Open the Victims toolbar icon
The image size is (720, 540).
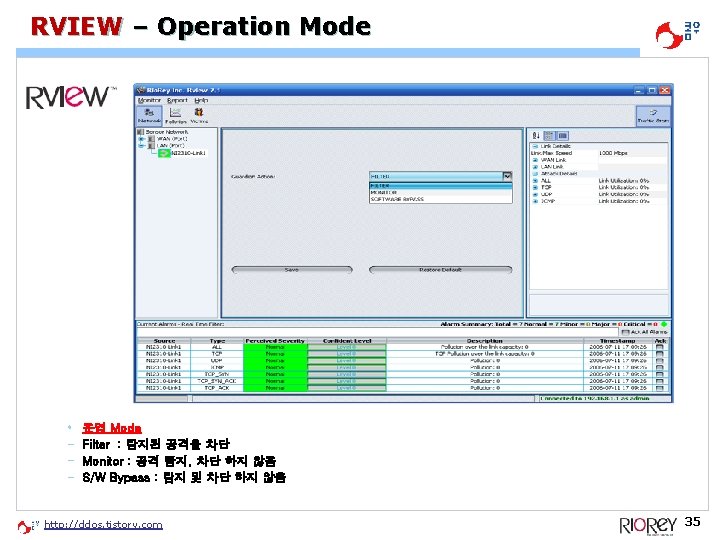click(x=199, y=116)
